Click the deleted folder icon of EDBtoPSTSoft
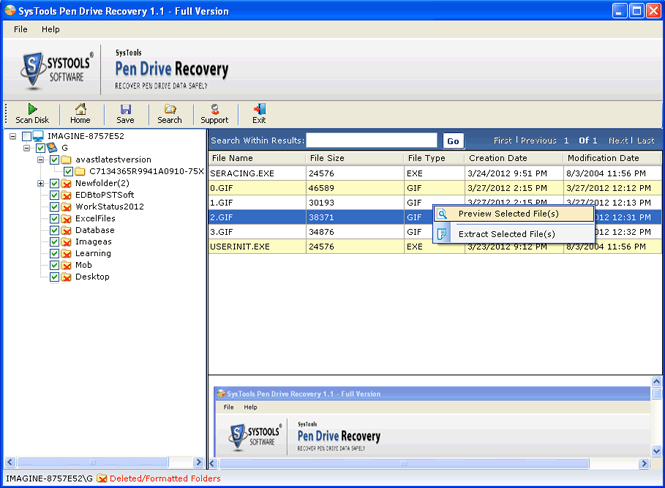The width and height of the screenshot is (665, 488). coord(66,195)
